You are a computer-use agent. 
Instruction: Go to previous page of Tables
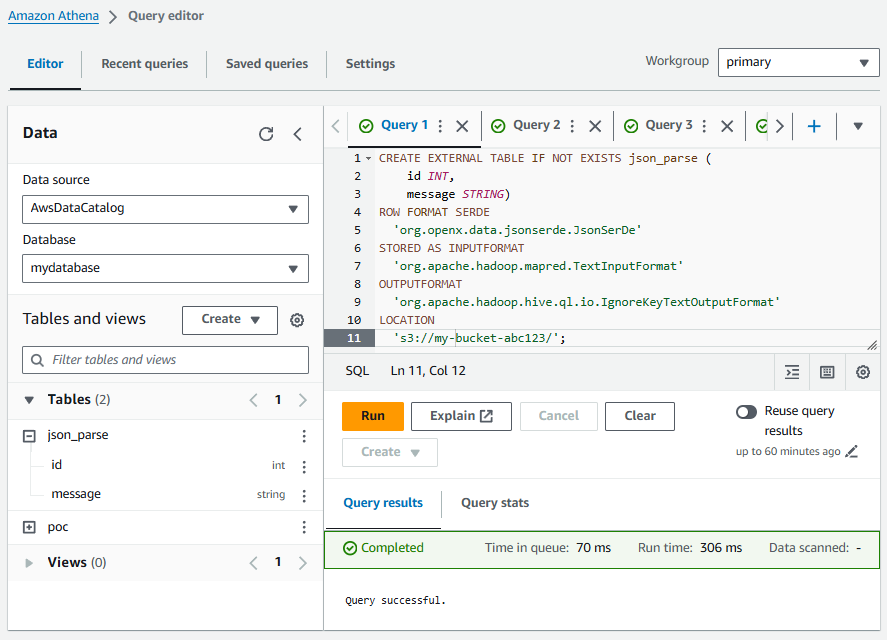(x=253, y=400)
